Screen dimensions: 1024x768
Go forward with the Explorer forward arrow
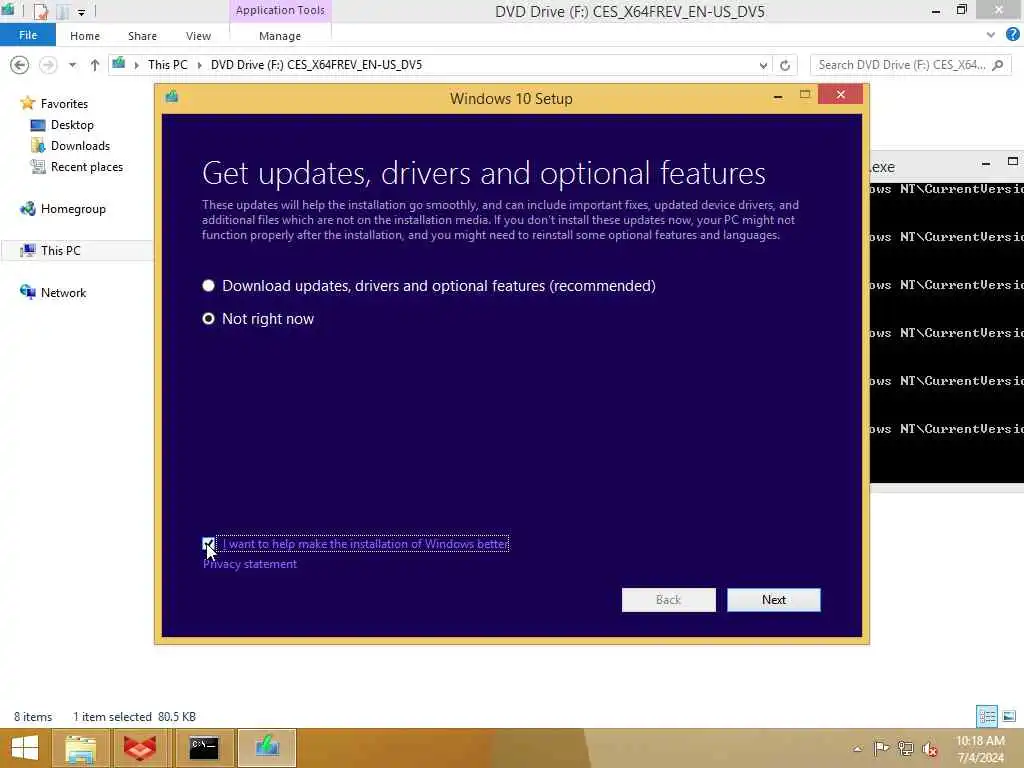point(48,65)
